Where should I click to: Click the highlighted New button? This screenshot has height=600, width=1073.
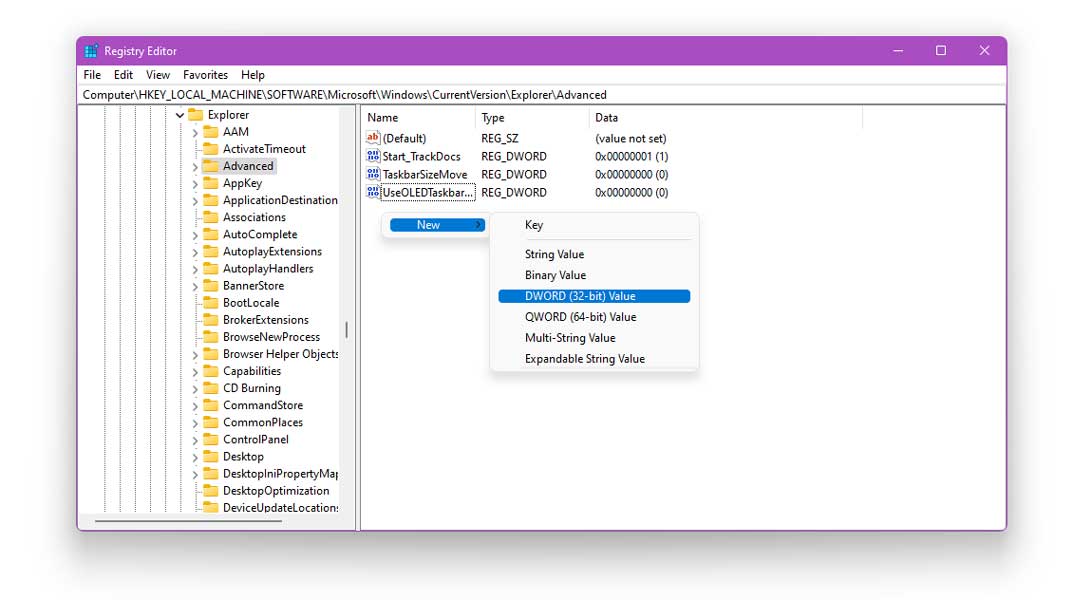click(435, 224)
